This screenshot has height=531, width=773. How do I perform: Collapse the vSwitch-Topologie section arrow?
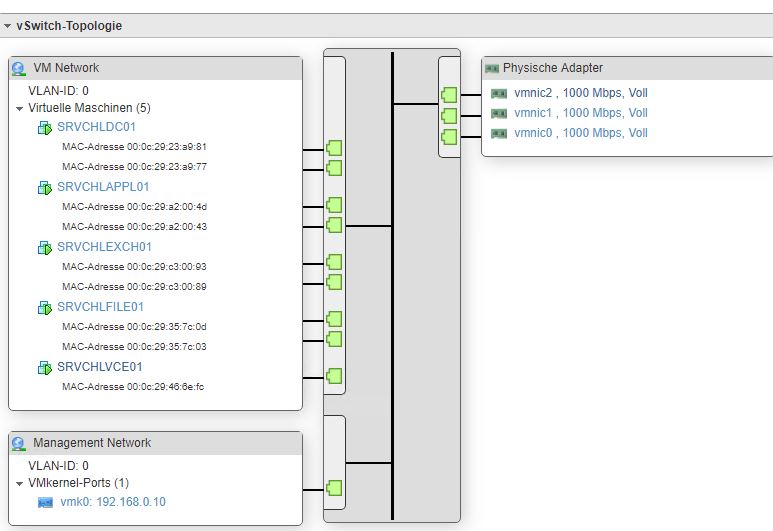[8, 26]
